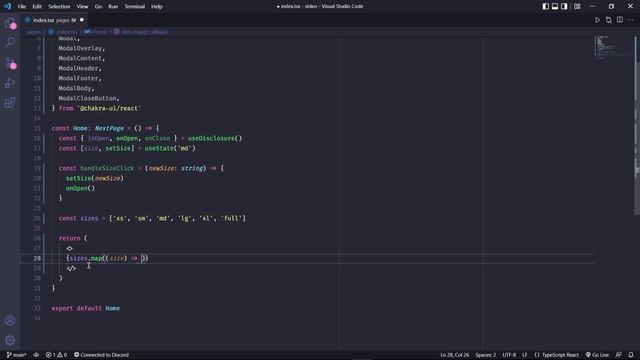Image resolution: width=640 pixels, height=360 pixels.
Task: Click the feedback icon in status bar
Action: (619, 355)
